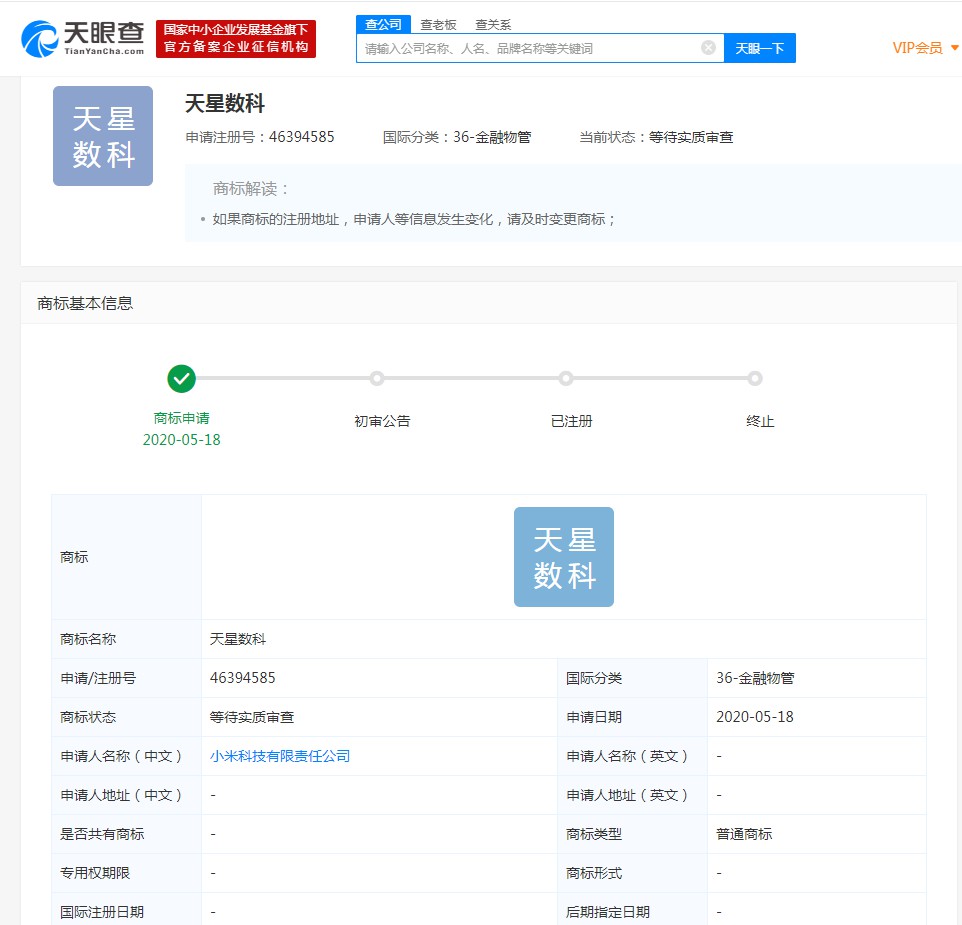Image resolution: width=962 pixels, height=925 pixels.
Task: Open the TianYanCha home logo
Action: pos(83,39)
